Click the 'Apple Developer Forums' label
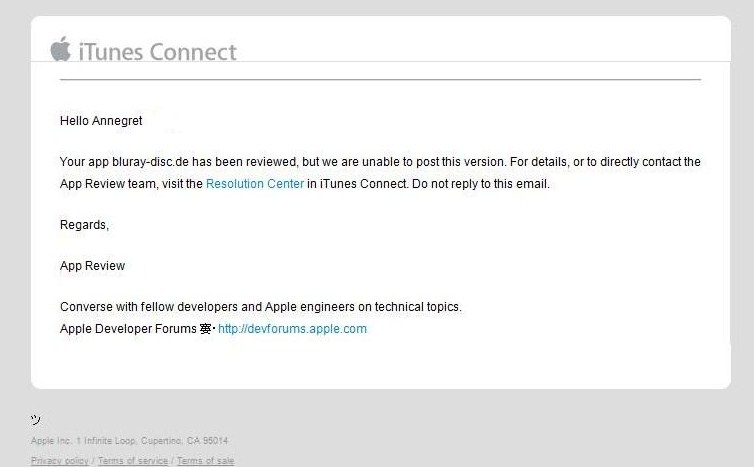Viewport: 754px width, 467px height. coord(128,329)
